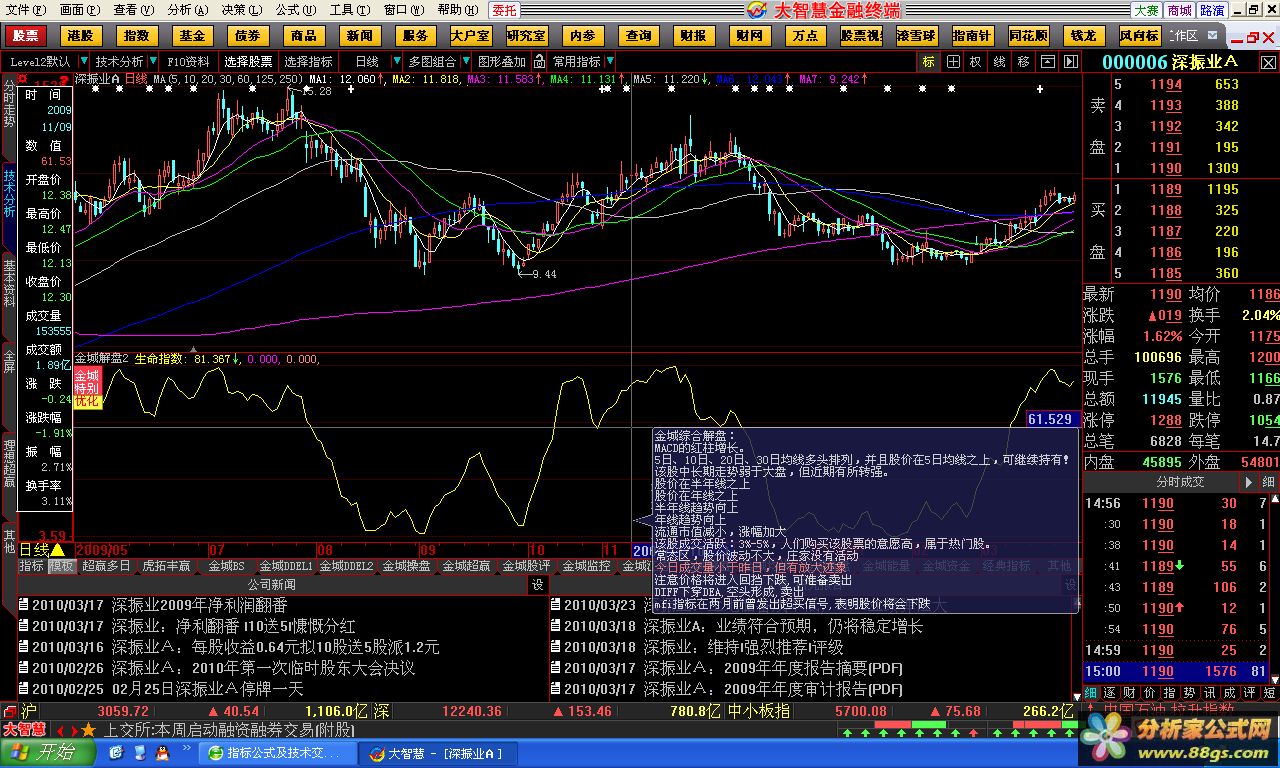1280x768 pixels.
Task: Open the 滚雪球 toolbar button
Action: coord(916,36)
